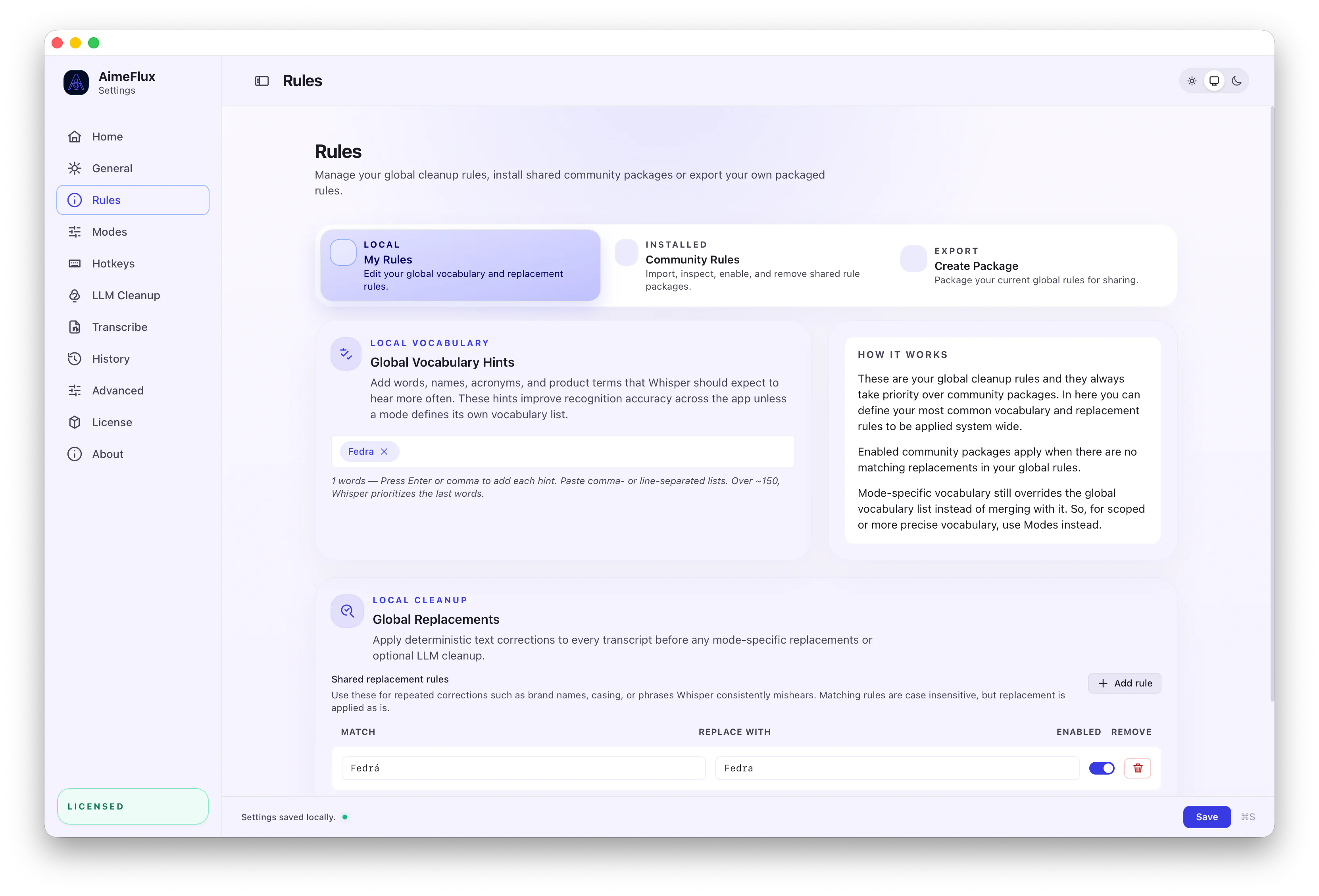This screenshot has height=896, width=1319.
Task: Click the Global Replacements search icon
Action: coord(347,611)
